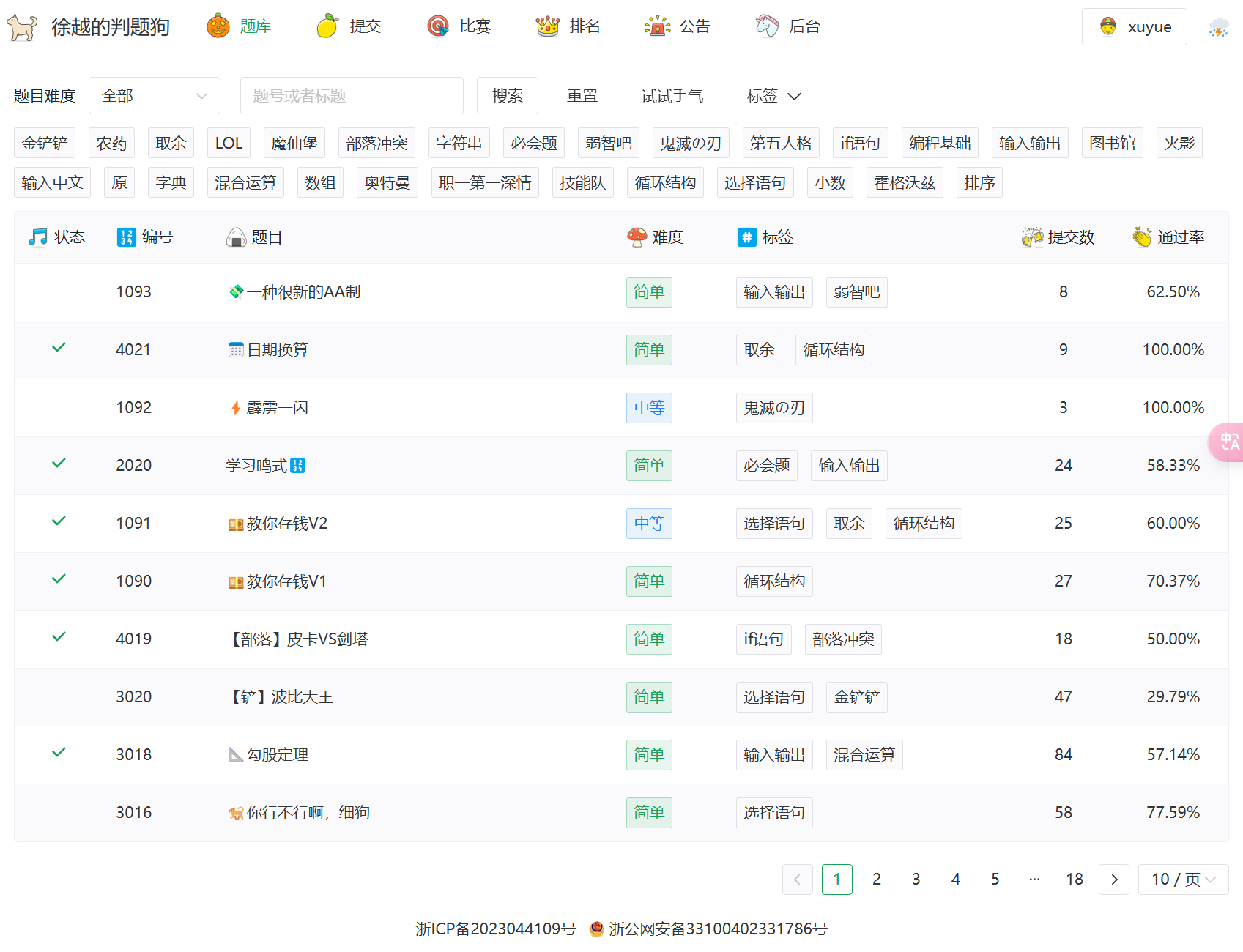Open problem 勾股定理
This screenshot has height=952, width=1243.
coord(277,755)
